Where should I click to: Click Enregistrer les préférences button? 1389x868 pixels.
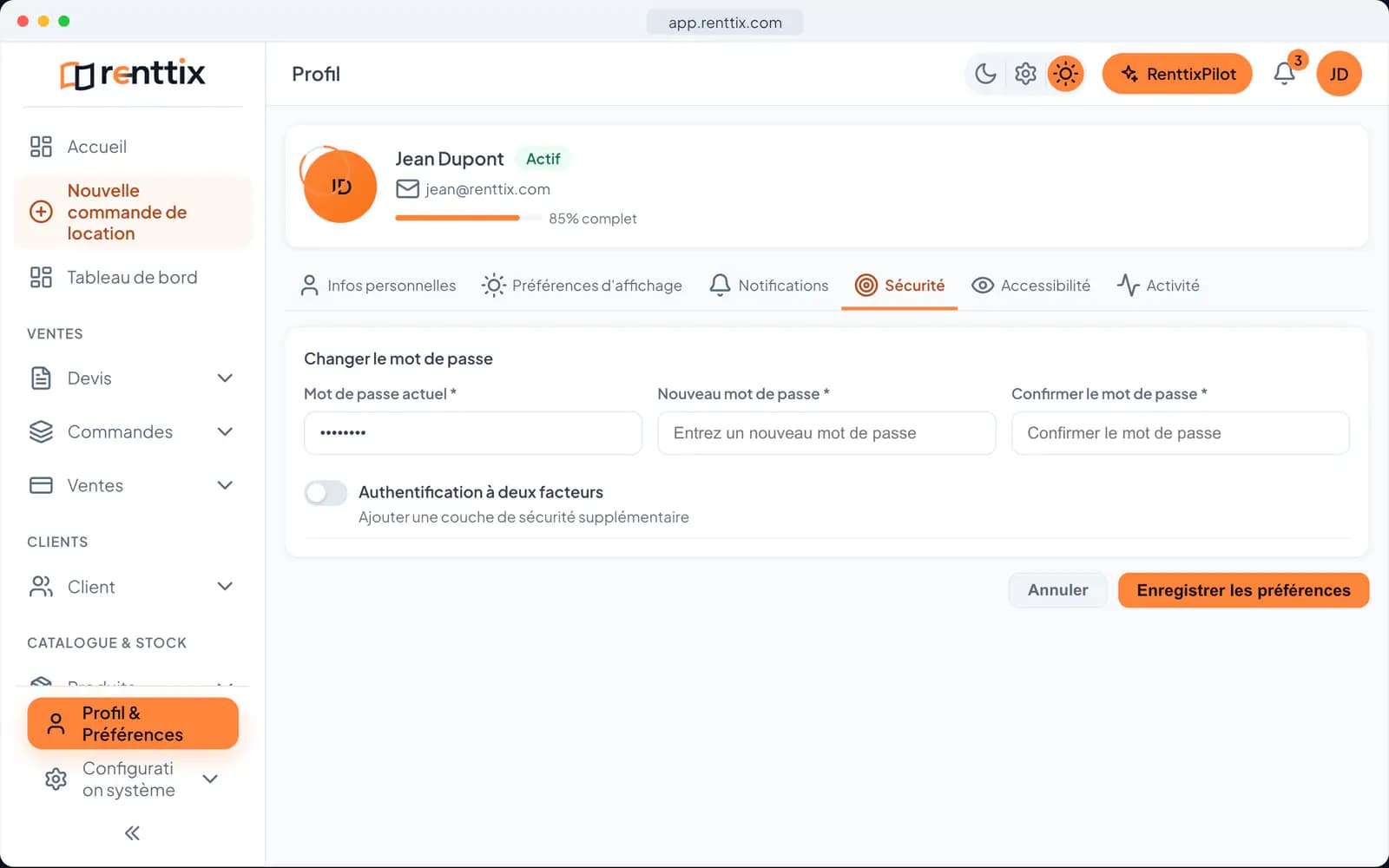(x=1243, y=590)
